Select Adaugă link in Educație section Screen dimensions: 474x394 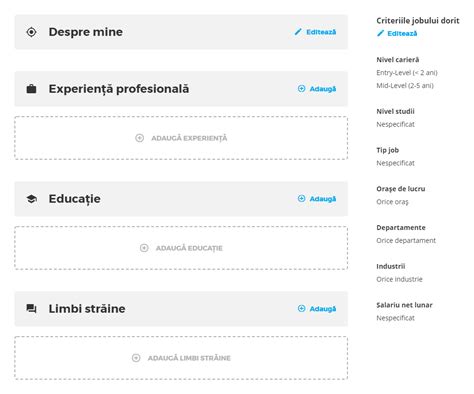click(323, 199)
